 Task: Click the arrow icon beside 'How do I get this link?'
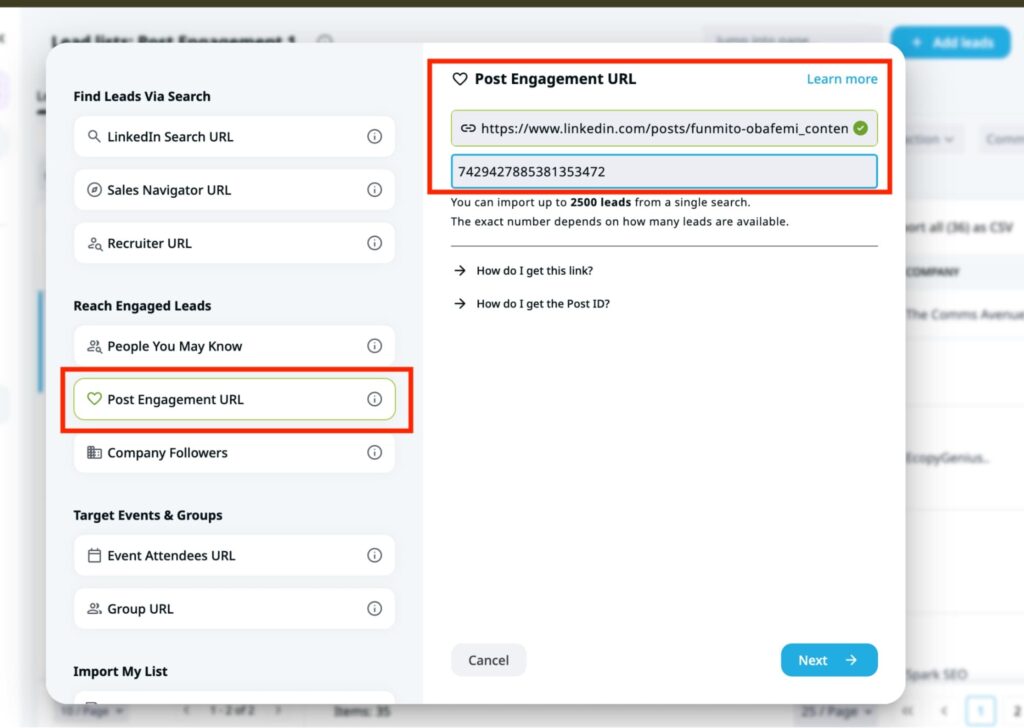[459, 270]
